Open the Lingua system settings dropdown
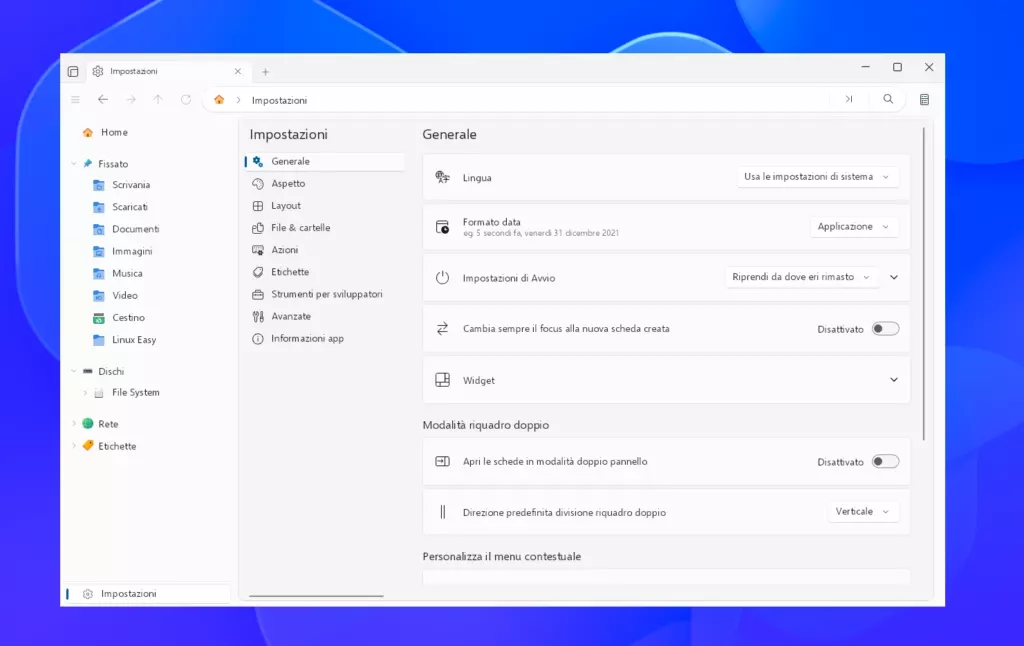Screen dimensions: 1024x646 (x=817, y=176)
